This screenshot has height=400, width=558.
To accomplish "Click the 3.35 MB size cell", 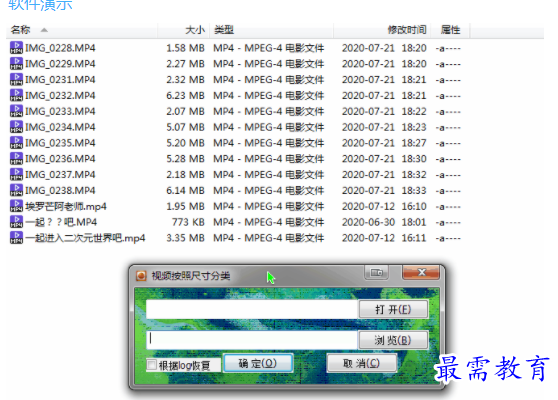I will [185, 238].
